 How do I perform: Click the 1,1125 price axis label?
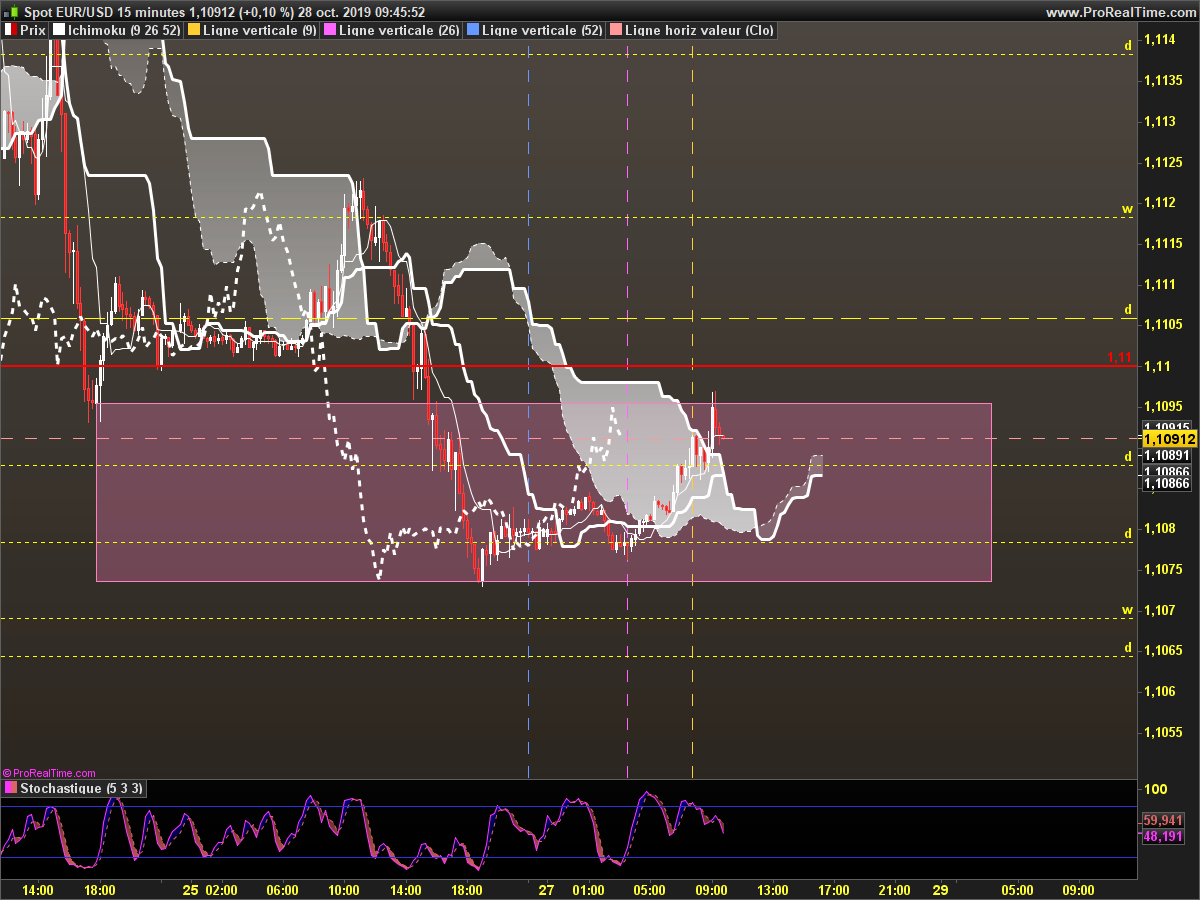(x=1164, y=162)
